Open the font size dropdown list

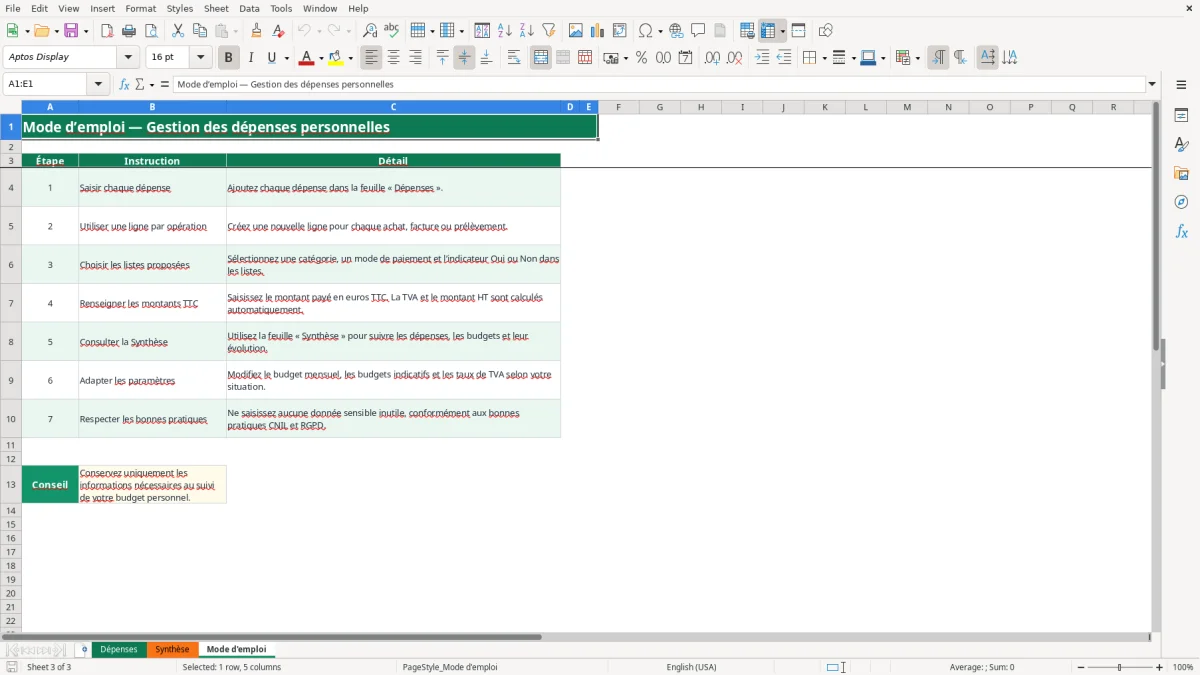click(201, 58)
